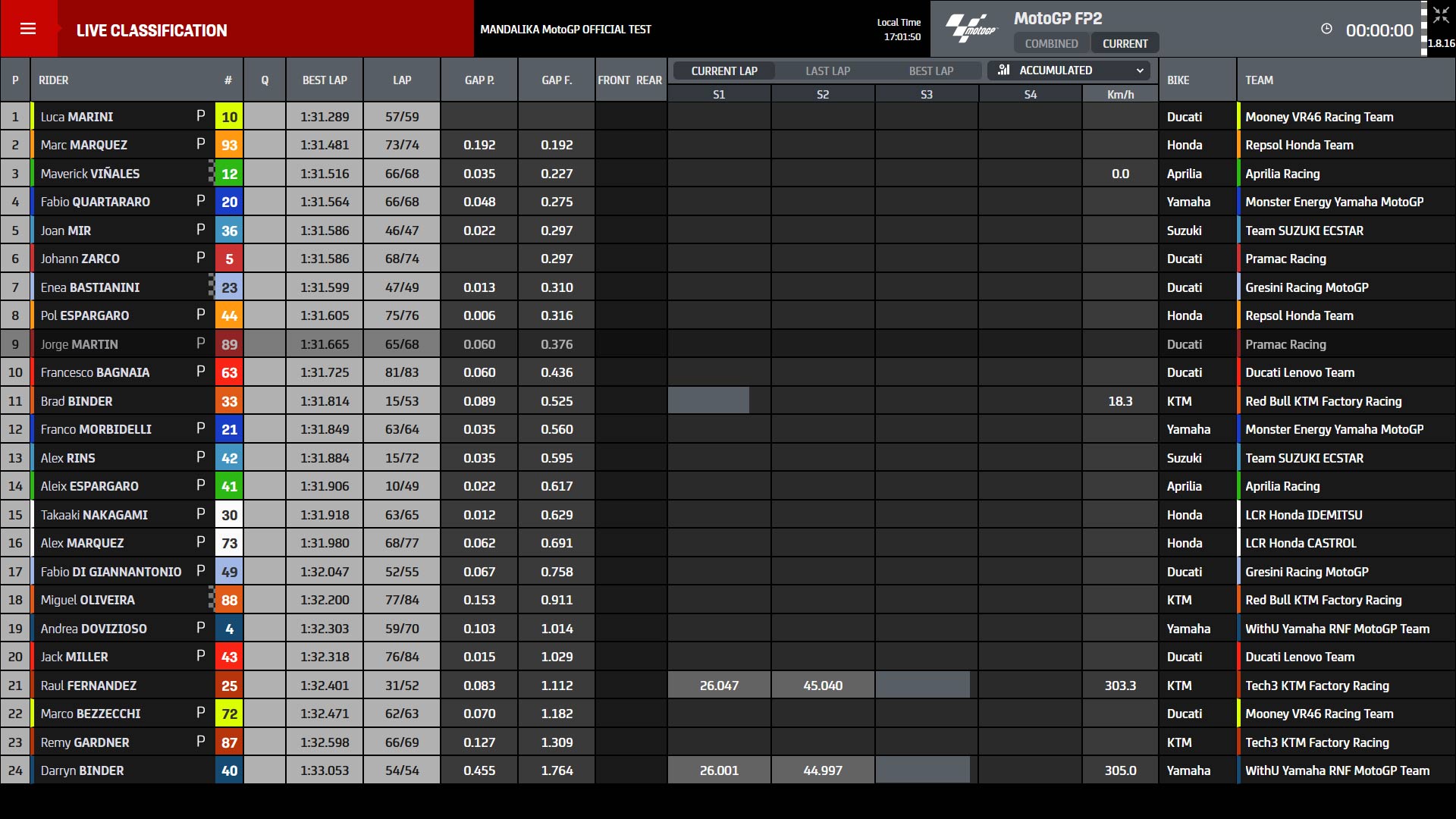Click the checkered flag on Bastianini's row
This screenshot has height=819, width=1456.
(x=212, y=287)
